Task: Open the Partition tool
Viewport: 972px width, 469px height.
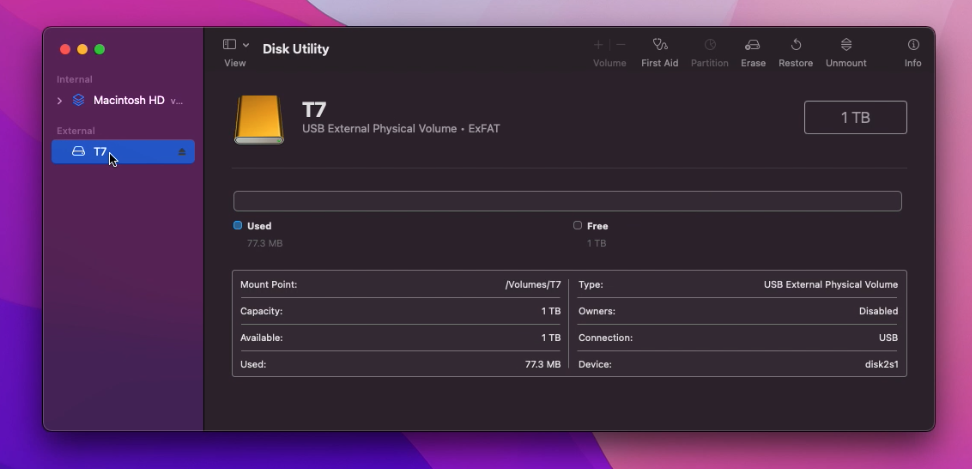Action: pos(710,53)
